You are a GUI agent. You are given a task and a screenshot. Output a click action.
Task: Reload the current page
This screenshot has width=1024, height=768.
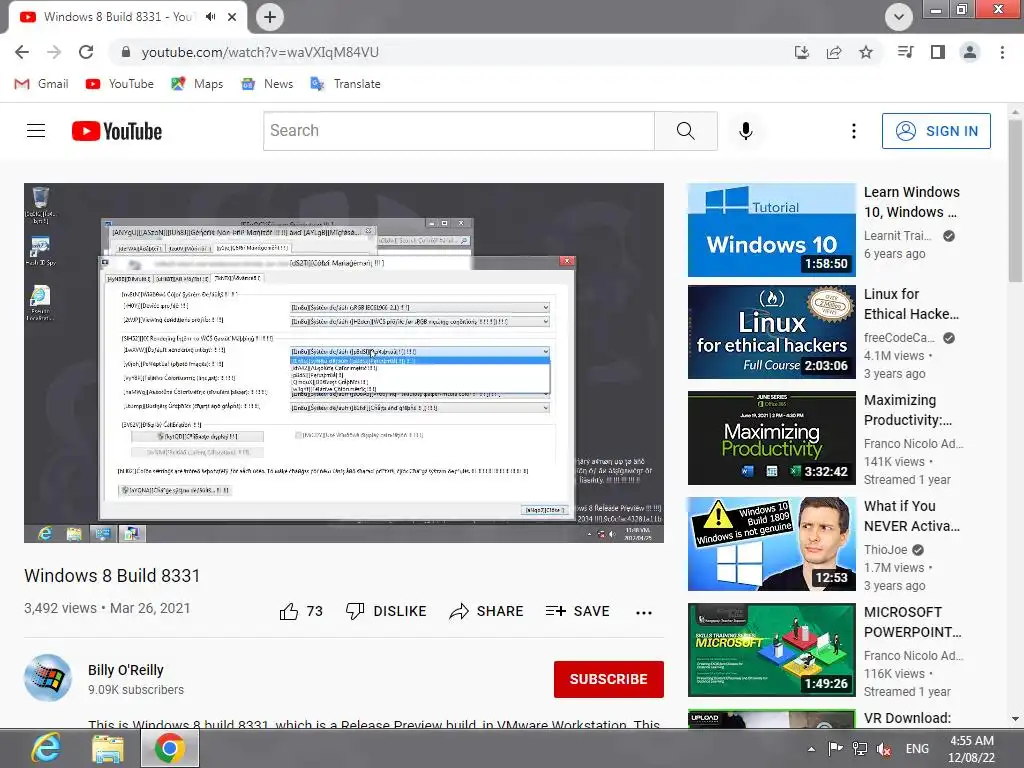(x=86, y=52)
